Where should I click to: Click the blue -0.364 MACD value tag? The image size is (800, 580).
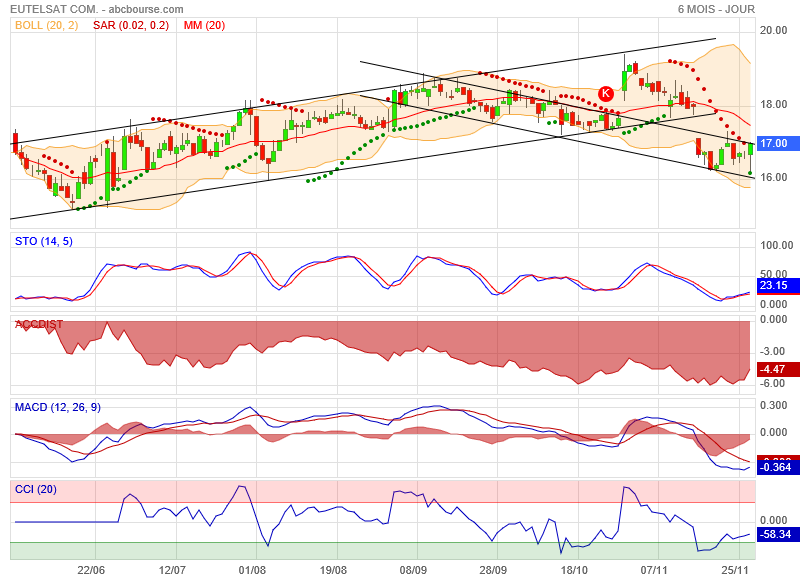click(x=777, y=467)
